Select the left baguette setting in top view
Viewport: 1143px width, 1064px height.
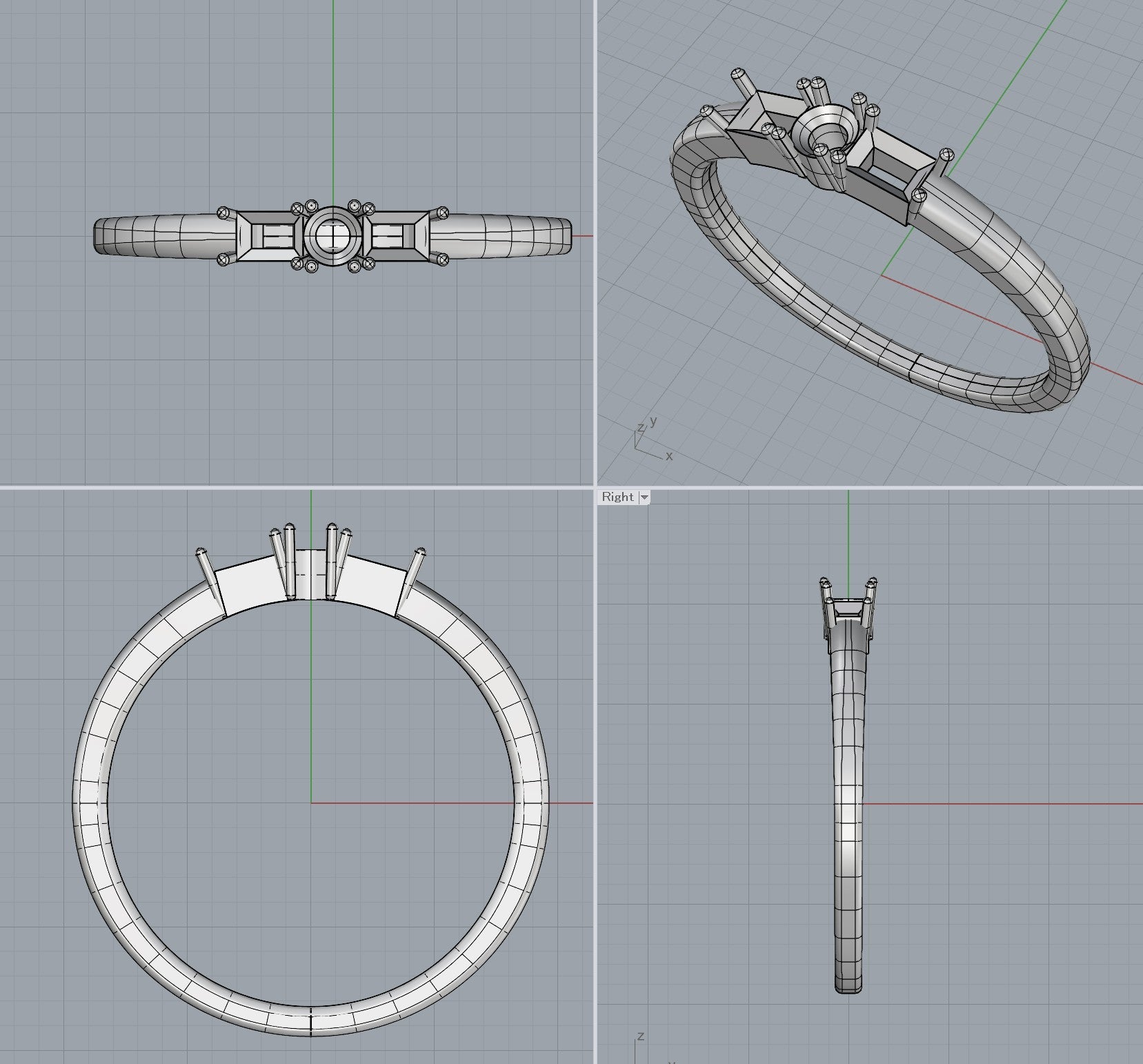click(266, 236)
